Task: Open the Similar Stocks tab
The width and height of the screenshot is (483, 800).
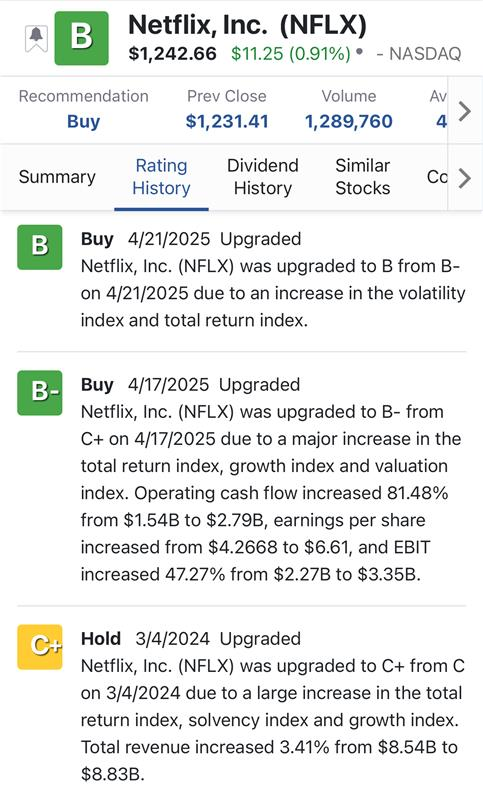Action: 363,177
